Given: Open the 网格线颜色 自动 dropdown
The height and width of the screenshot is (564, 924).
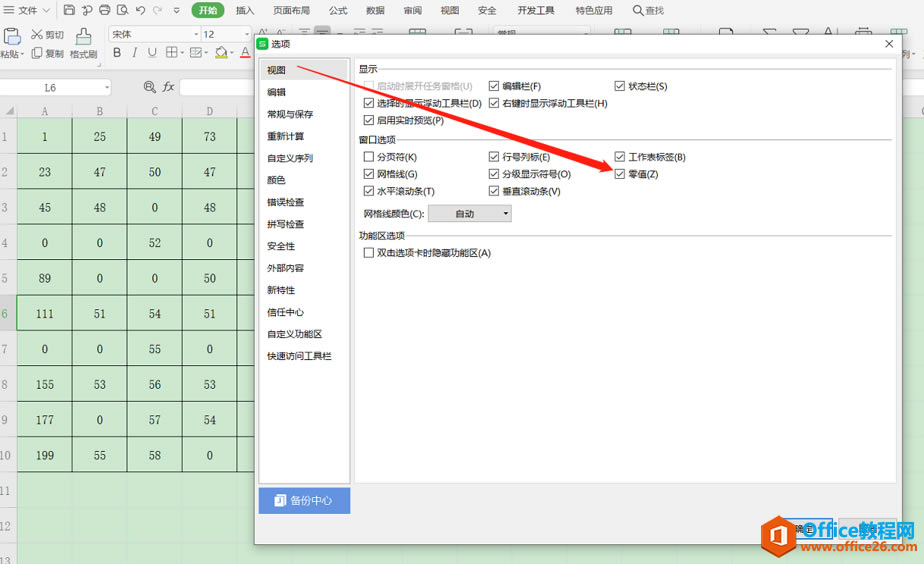Looking at the screenshot, I should coord(470,214).
